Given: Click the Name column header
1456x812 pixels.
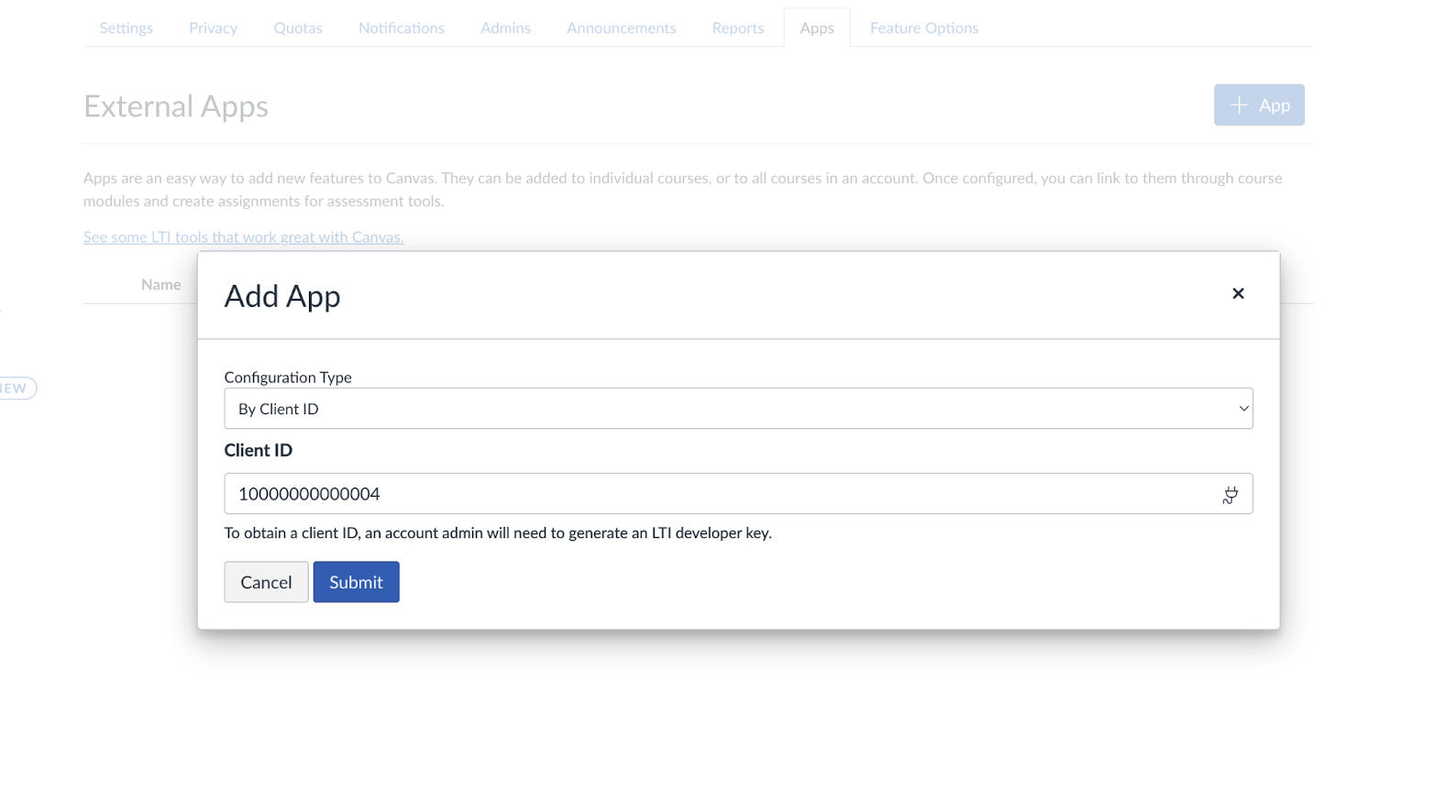Looking at the screenshot, I should [161, 285].
